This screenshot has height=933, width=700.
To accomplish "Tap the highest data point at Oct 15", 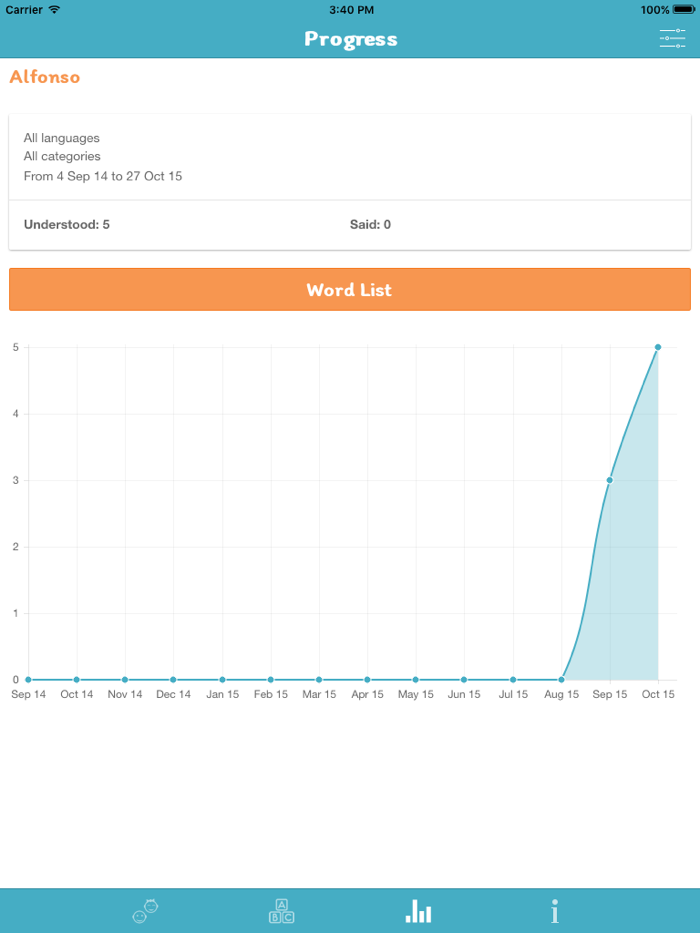I will (x=658, y=347).
